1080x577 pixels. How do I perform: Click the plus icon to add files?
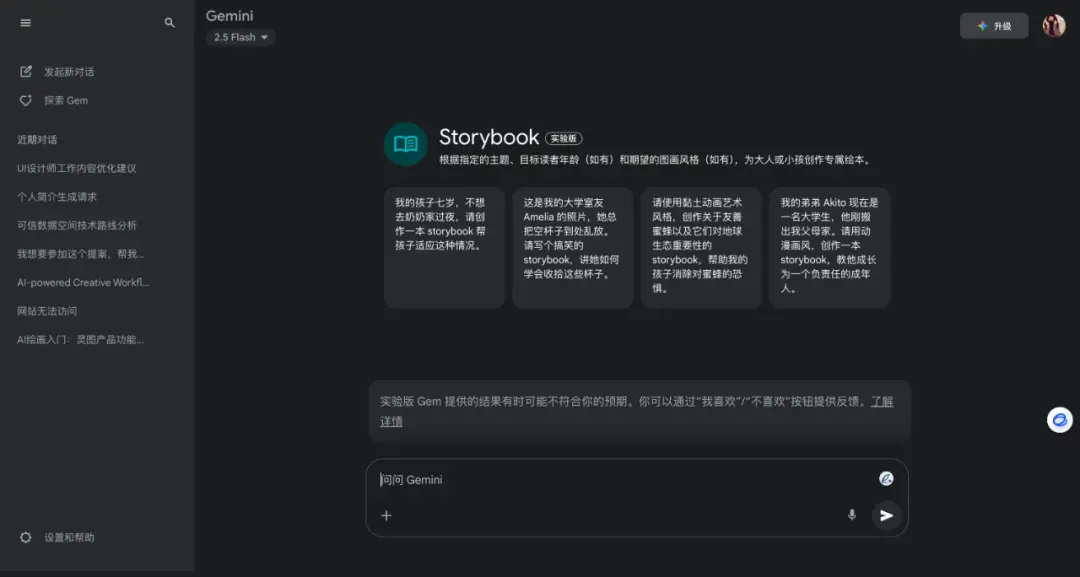pyautogui.click(x=386, y=515)
